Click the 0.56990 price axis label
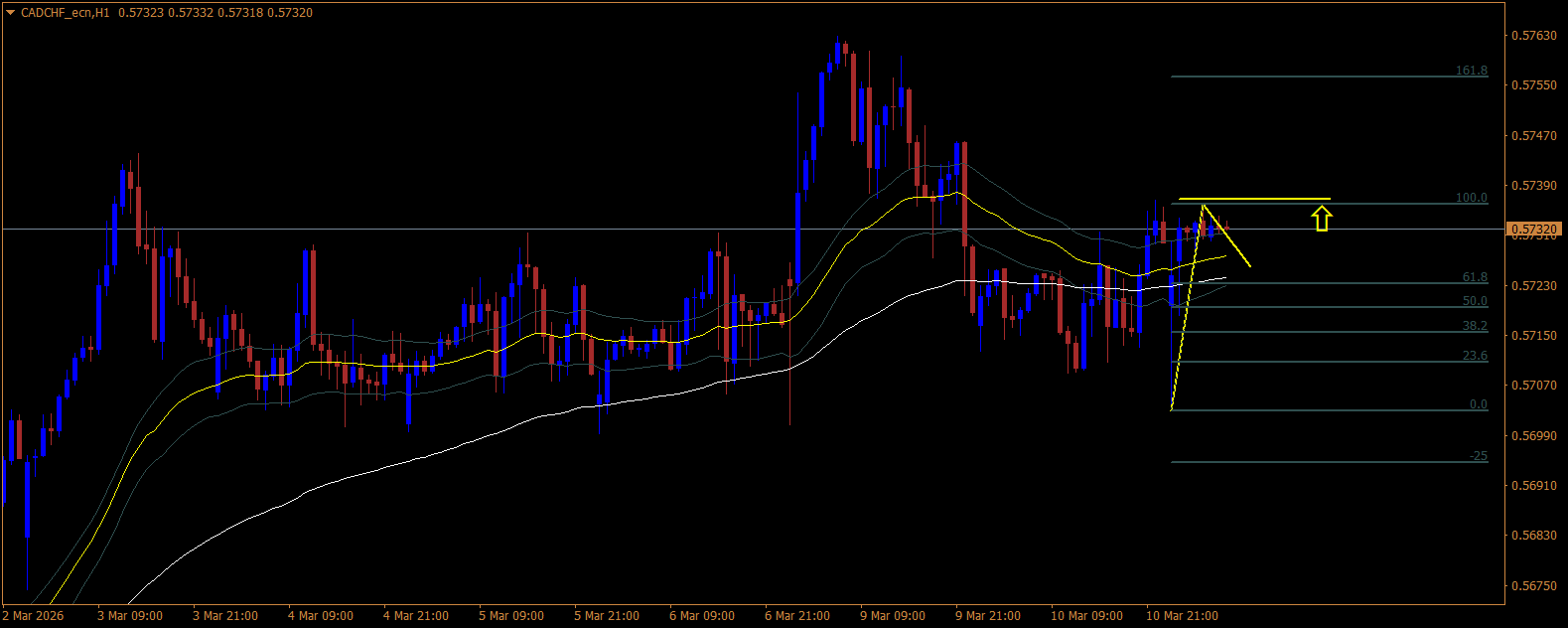The width and height of the screenshot is (1568, 628). tap(1533, 436)
